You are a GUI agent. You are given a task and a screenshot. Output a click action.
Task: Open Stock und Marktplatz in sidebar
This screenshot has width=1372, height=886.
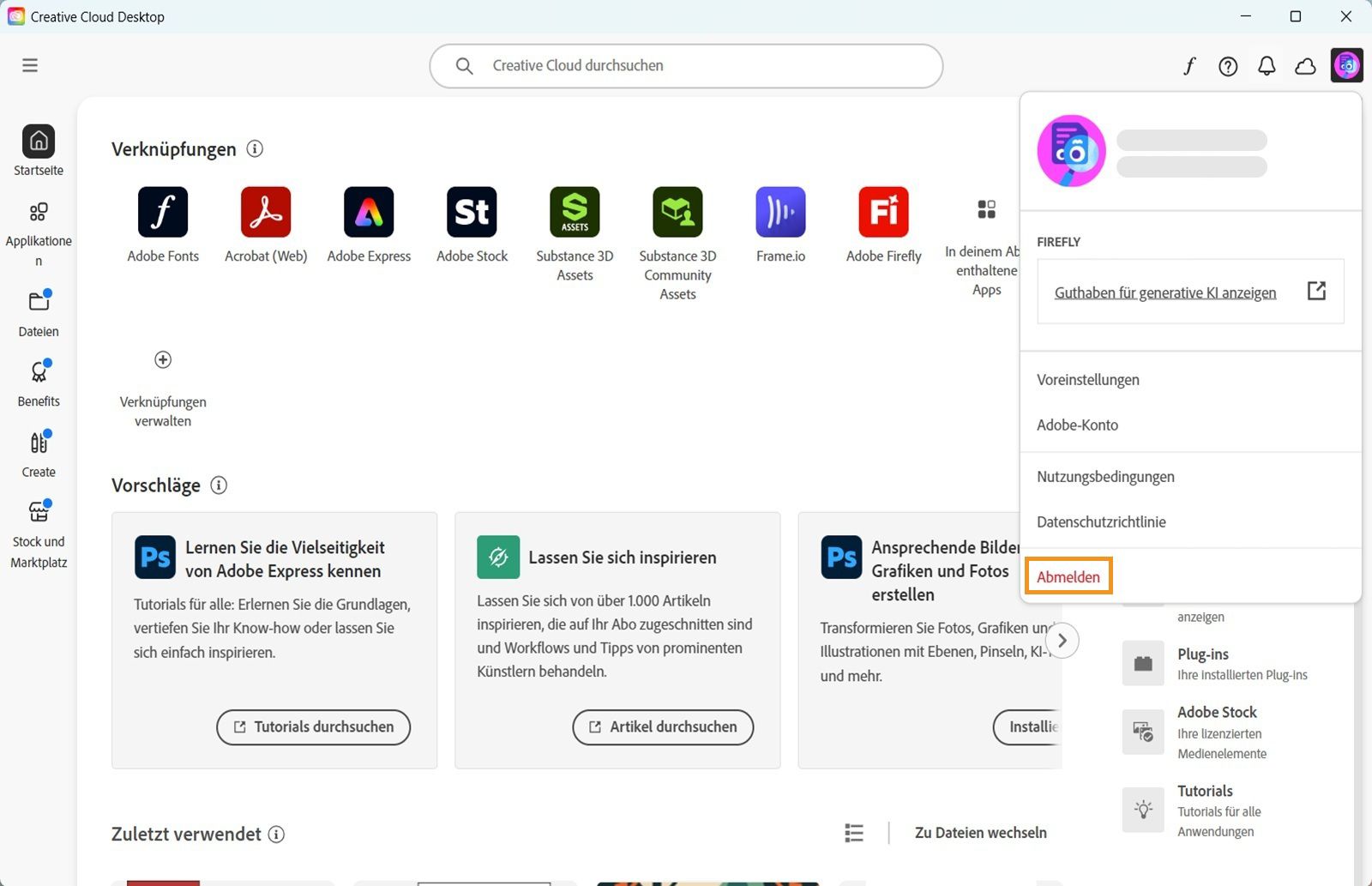point(39,533)
